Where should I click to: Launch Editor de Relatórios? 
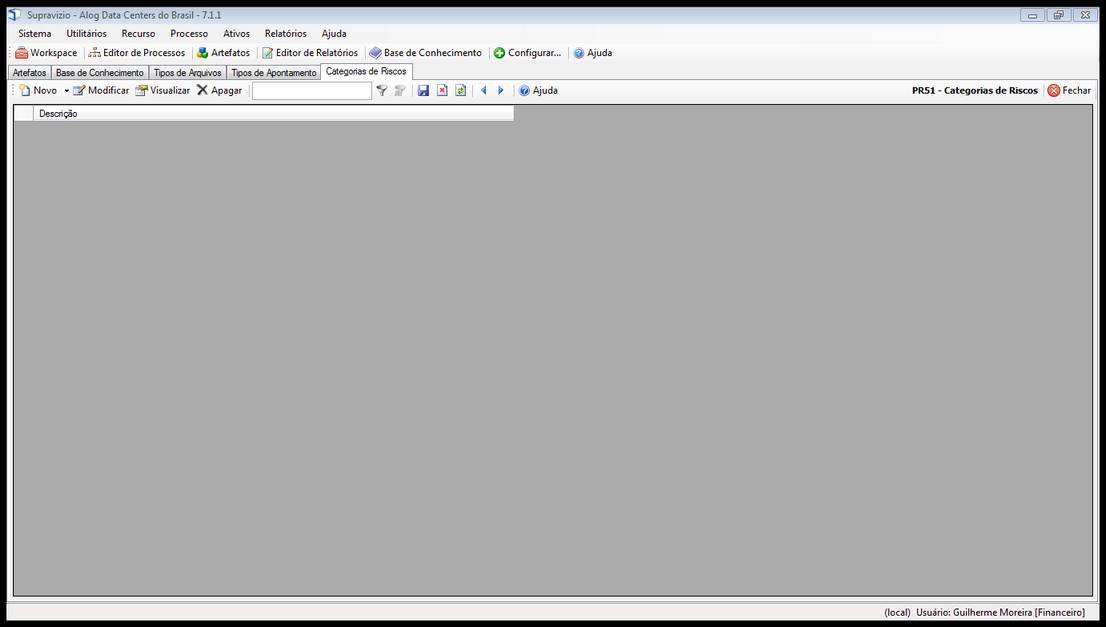[x=310, y=53]
